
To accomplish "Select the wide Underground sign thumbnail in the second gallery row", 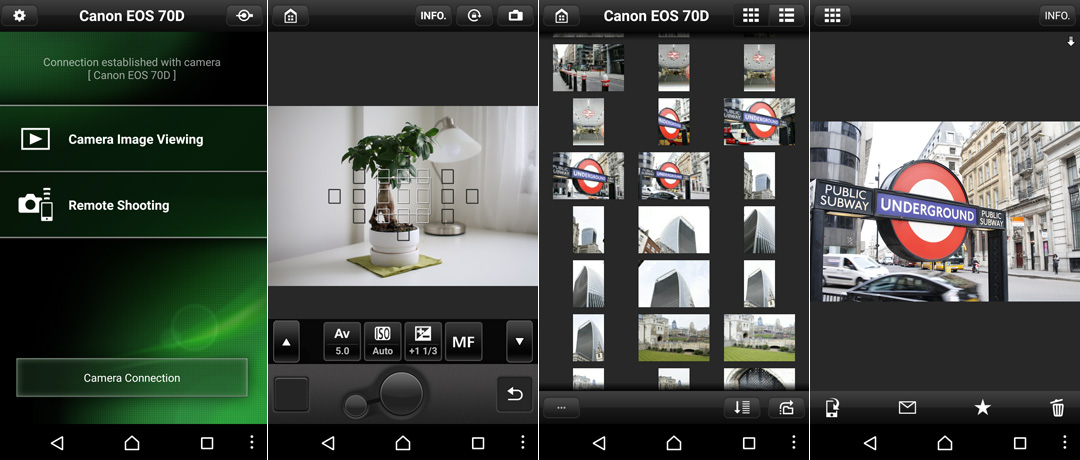I will point(759,121).
